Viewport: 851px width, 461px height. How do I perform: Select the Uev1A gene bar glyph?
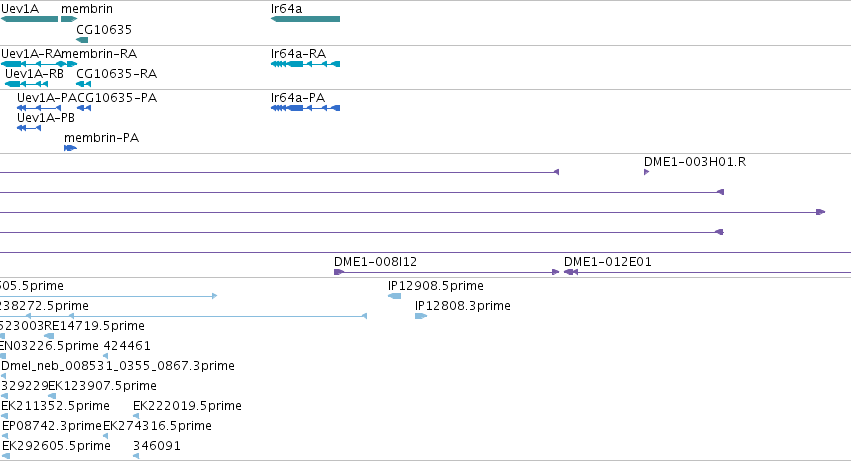click(x=29, y=19)
